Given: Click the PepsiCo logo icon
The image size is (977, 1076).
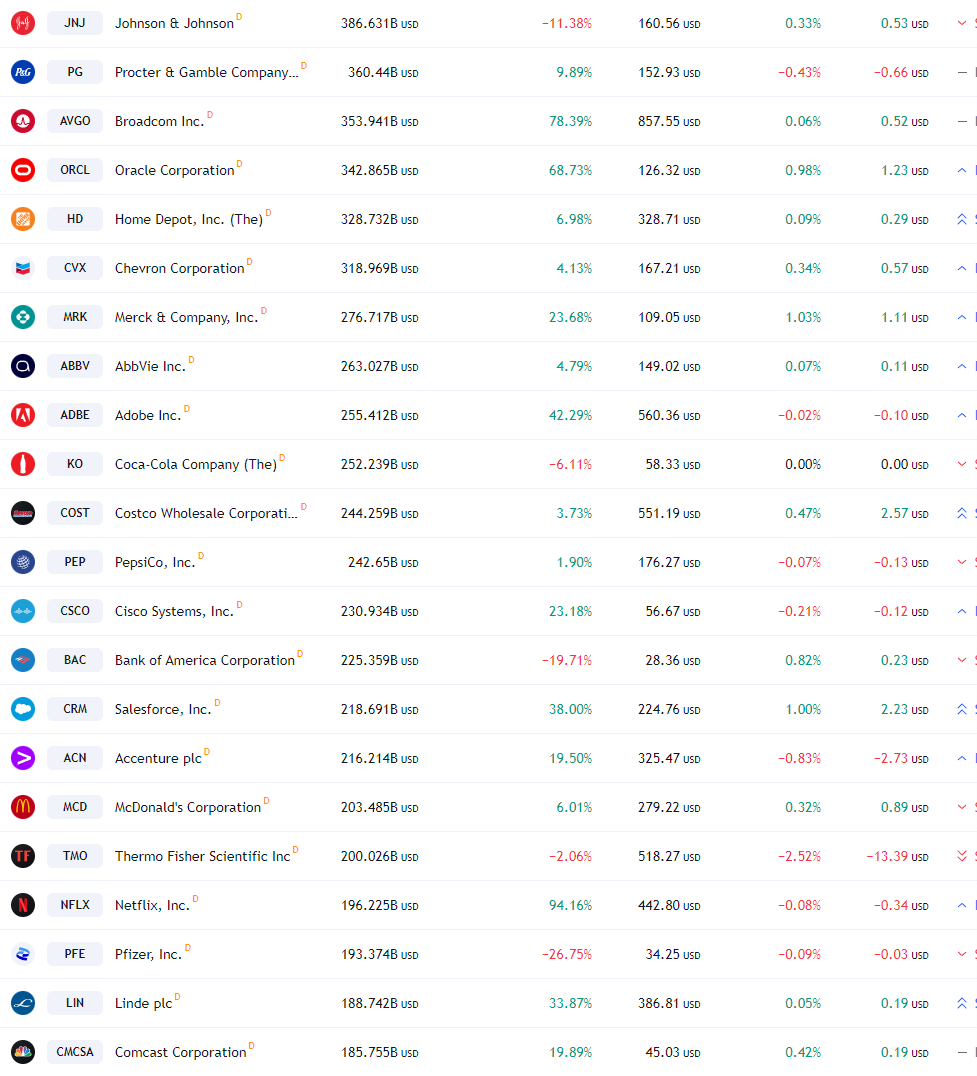Looking at the screenshot, I should coord(23,562).
